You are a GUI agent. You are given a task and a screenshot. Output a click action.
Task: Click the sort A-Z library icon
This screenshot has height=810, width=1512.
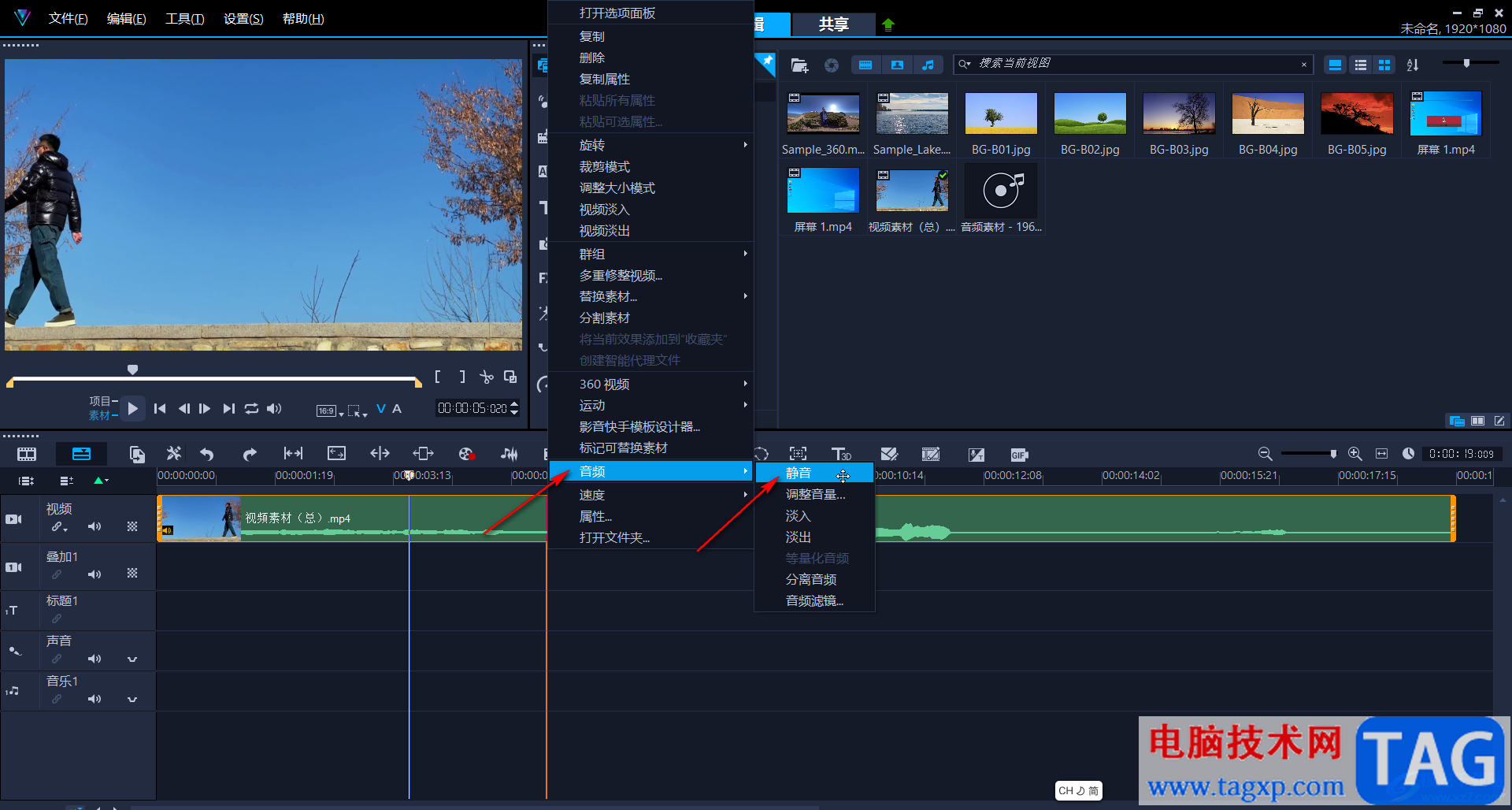click(x=1413, y=65)
